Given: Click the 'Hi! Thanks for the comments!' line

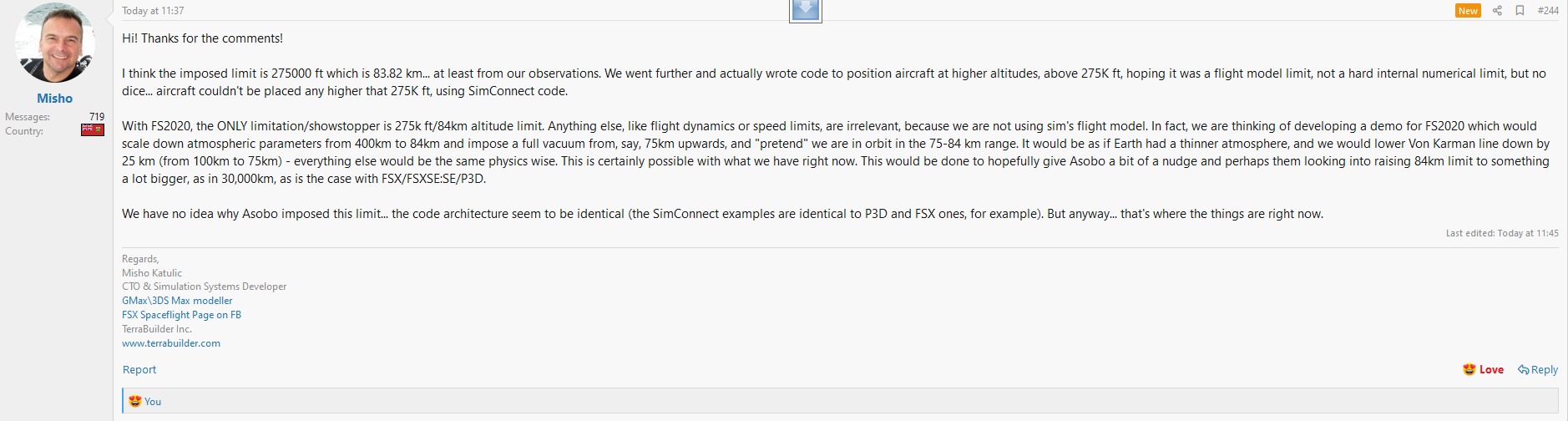Looking at the screenshot, I should (202, 38).
